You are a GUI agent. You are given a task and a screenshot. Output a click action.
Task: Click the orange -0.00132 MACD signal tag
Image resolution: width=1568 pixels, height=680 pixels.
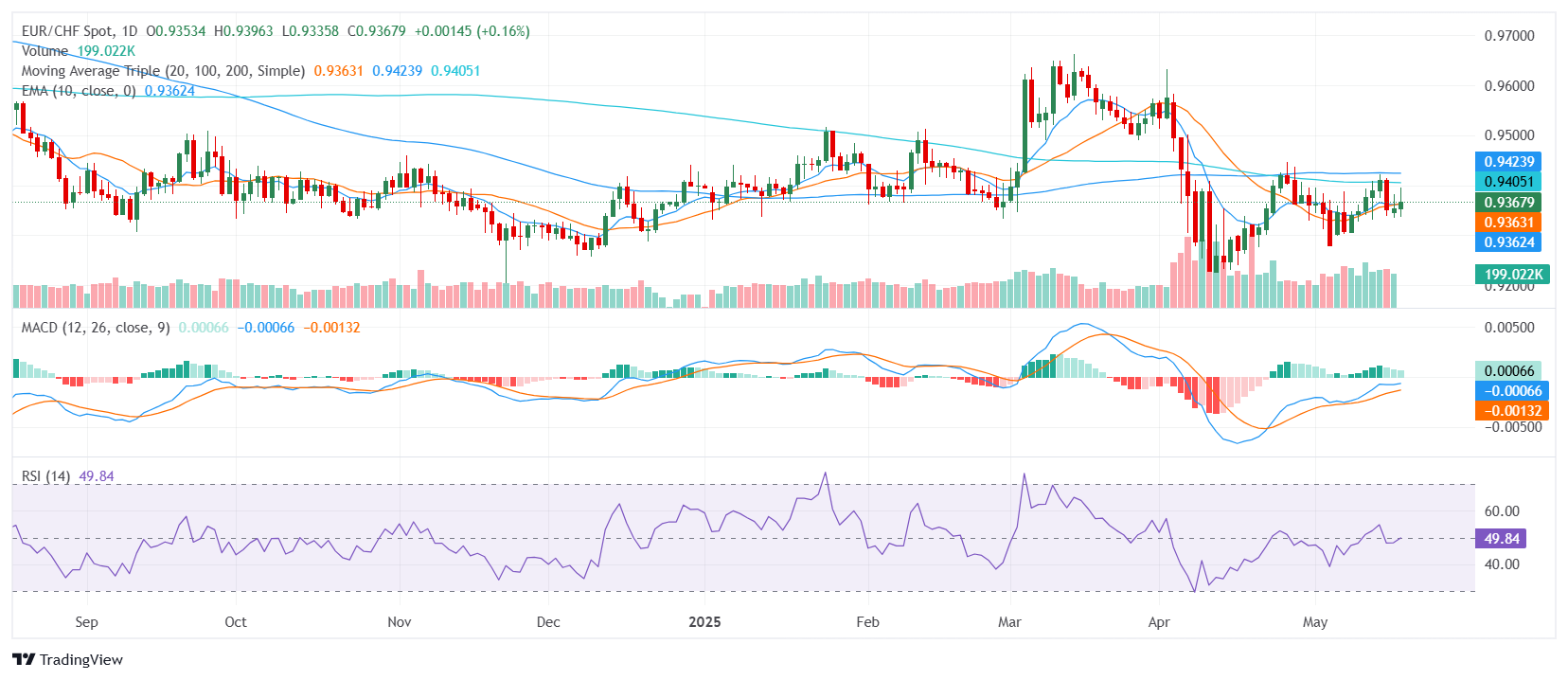pos(1511,411)
